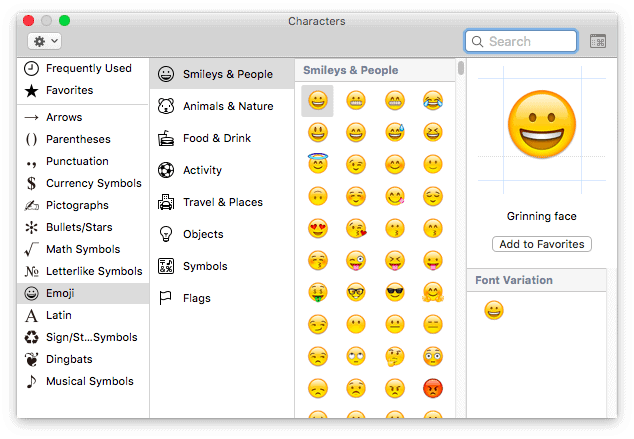Screen dimensions: 634x439
Task: Pick the heart-eyes emoji in the grid
Action: click(318, 228)
